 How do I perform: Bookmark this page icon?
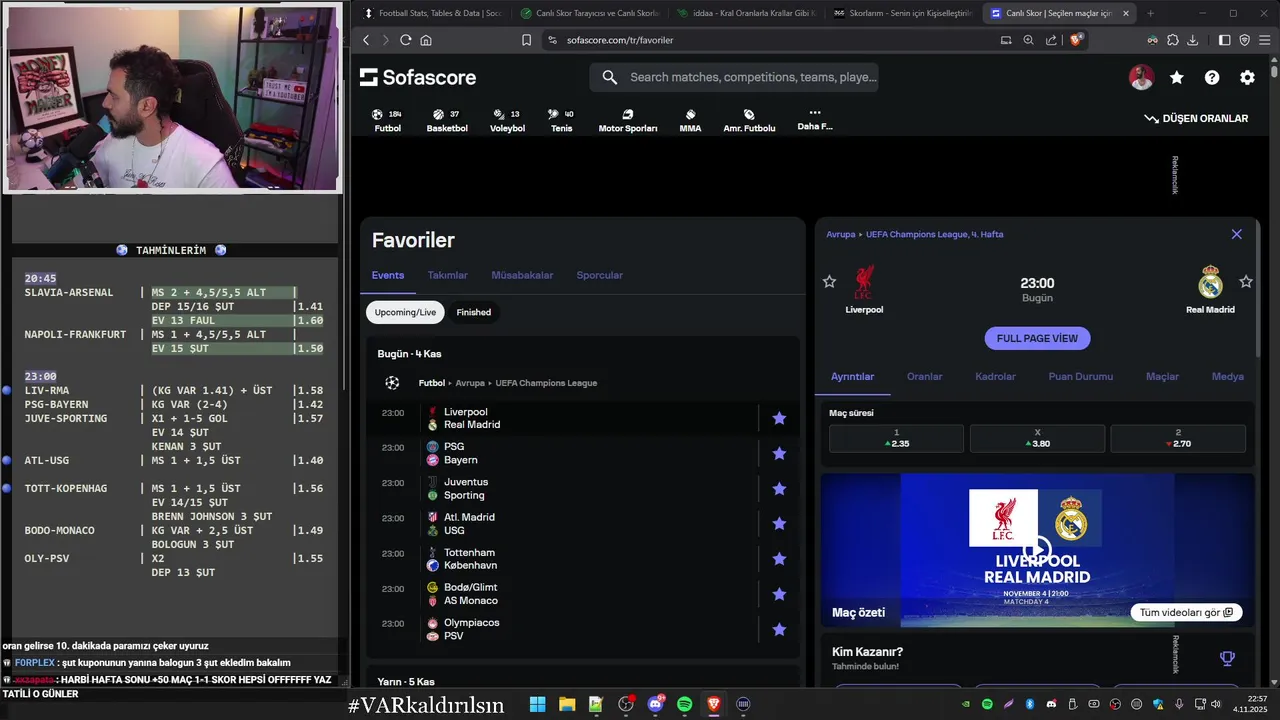click(526, 40)
